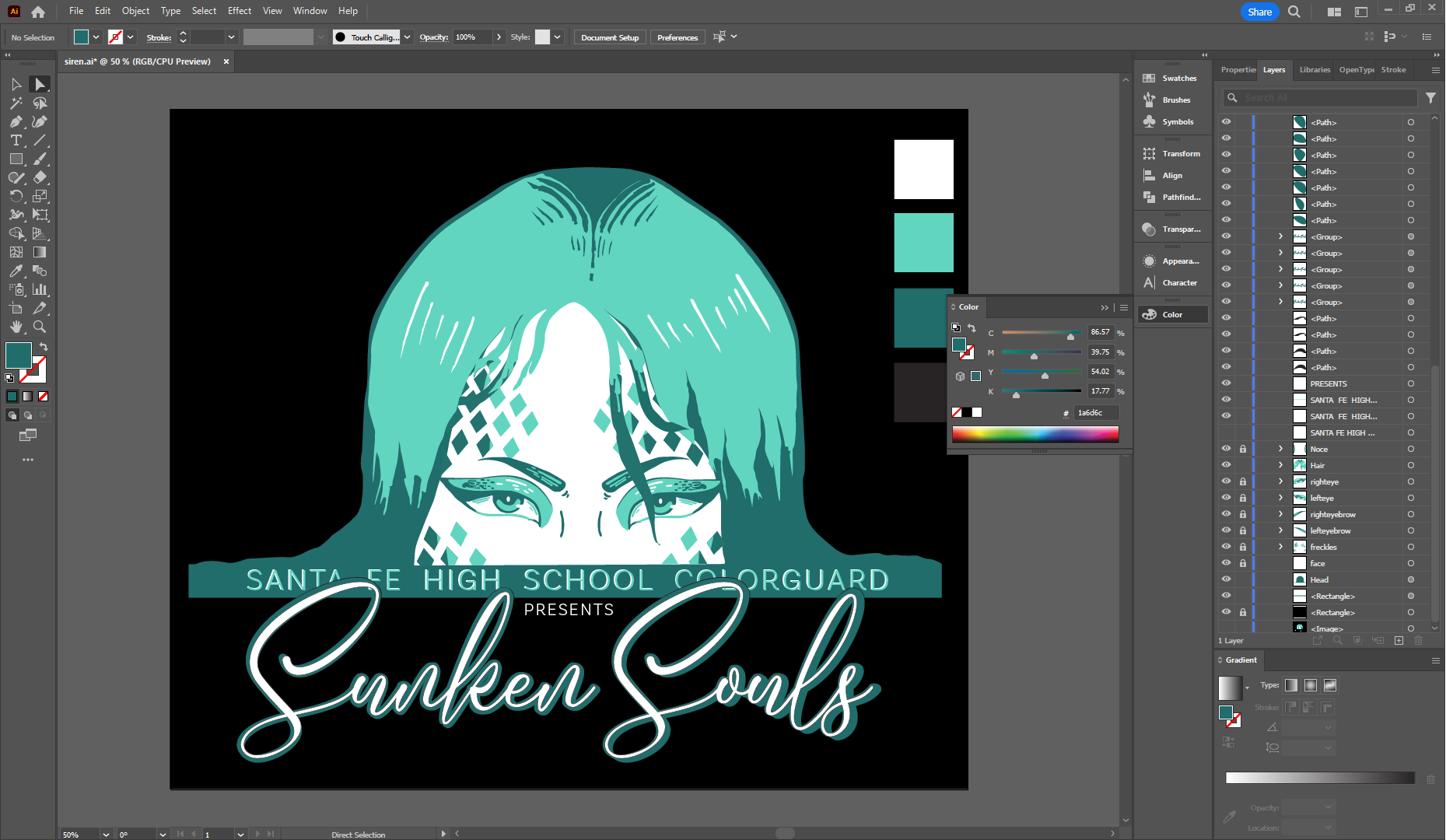Click Create New Layer icon in Layers panel
Screen dimensions: 1446x840
(x=1399, y=641)
